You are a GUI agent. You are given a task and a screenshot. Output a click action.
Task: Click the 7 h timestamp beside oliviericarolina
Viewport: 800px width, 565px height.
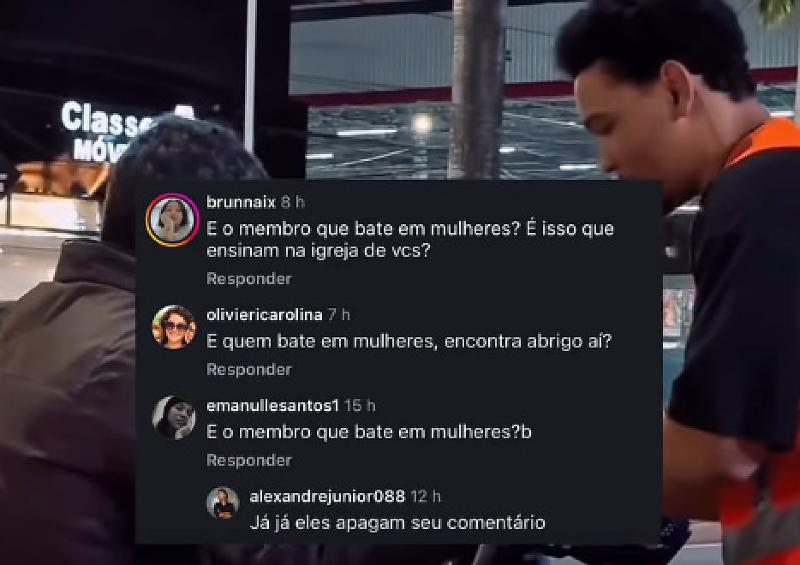tap(339, 315)
